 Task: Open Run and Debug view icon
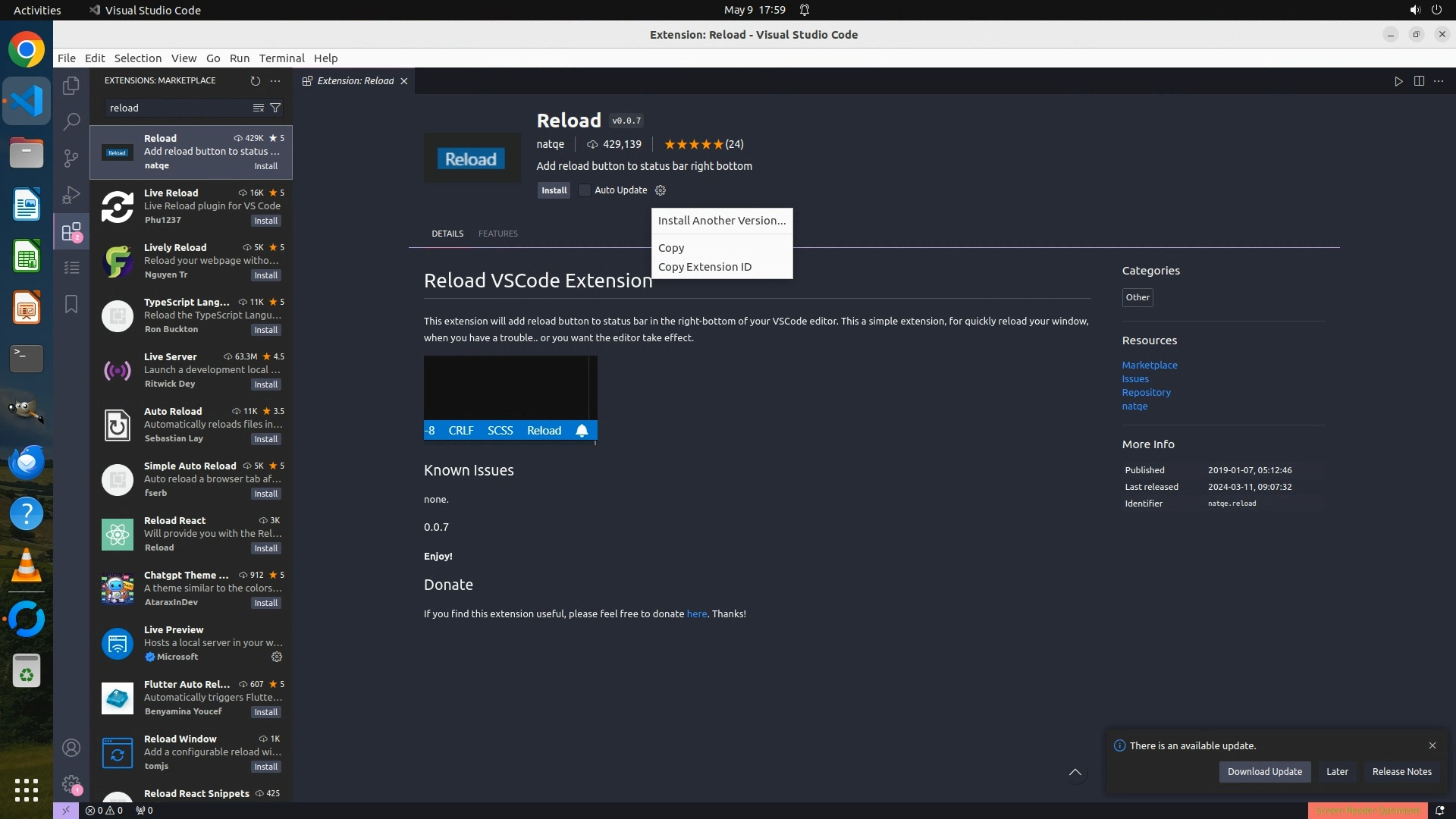tap(71, 195)
